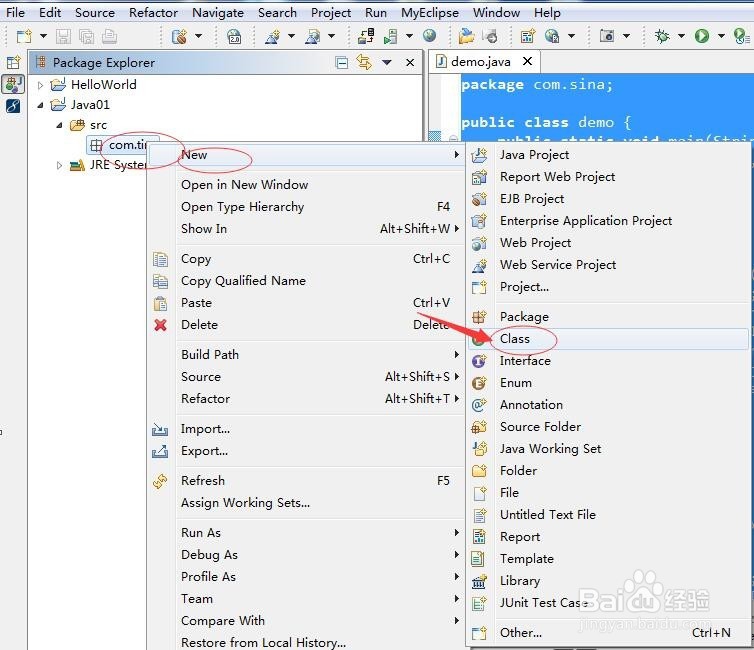Open the File menu
The height and width of the screenshot is (650, 754).
pos(15,12)
